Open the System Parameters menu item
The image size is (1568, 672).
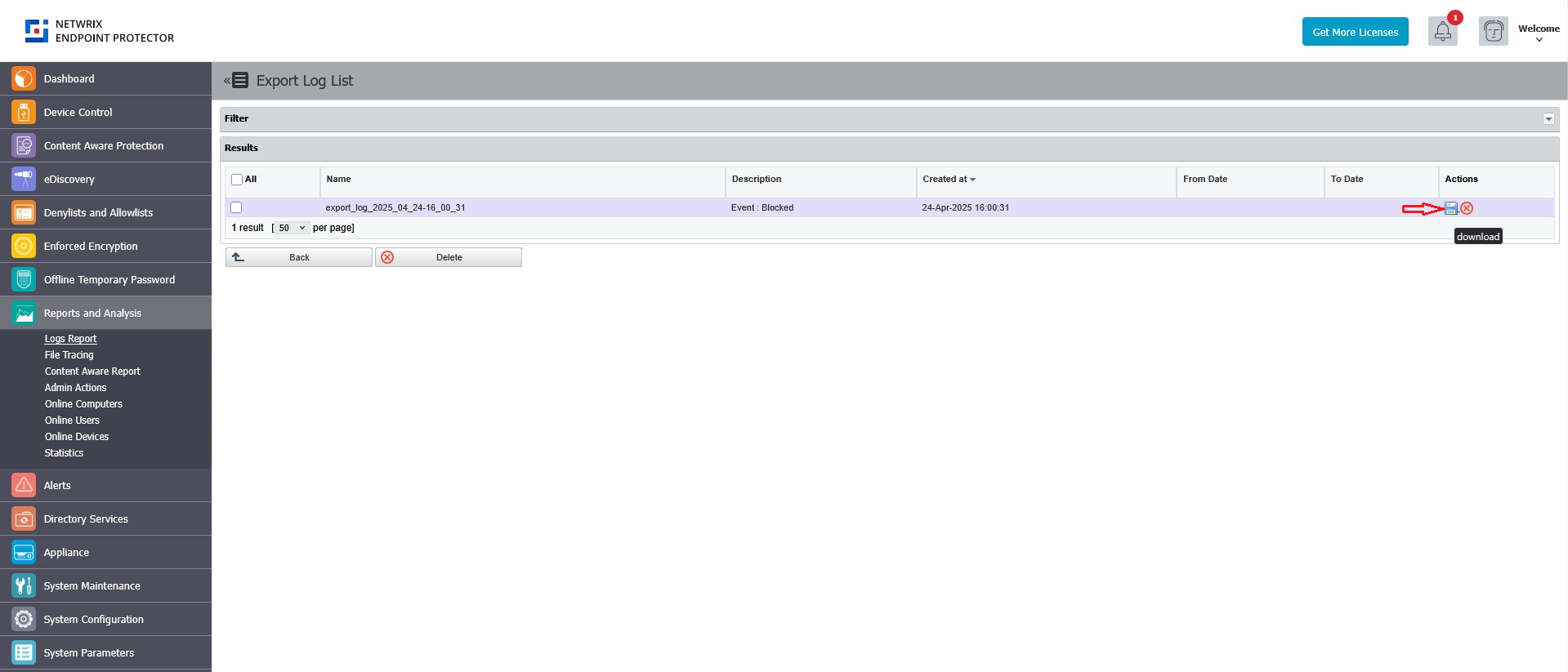[x=105, y=652]
